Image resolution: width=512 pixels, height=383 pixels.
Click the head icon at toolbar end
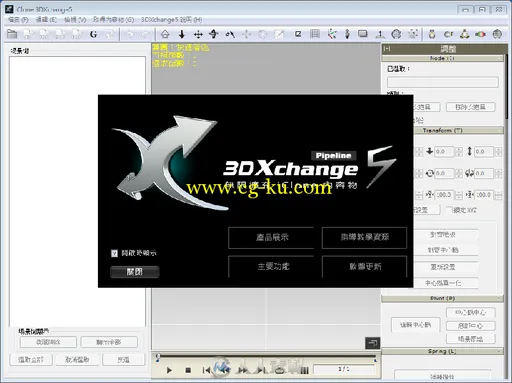coord(497,34)
